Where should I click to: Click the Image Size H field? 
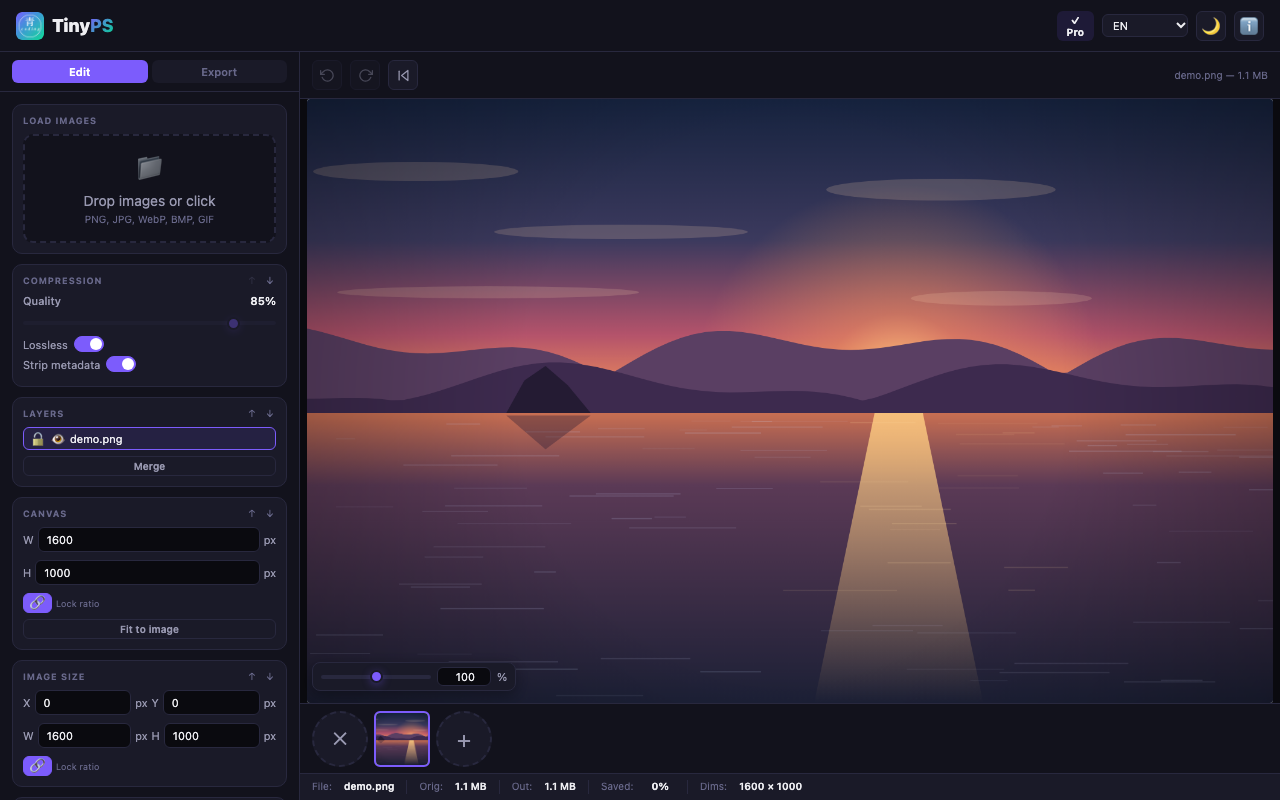click(212, 736)
